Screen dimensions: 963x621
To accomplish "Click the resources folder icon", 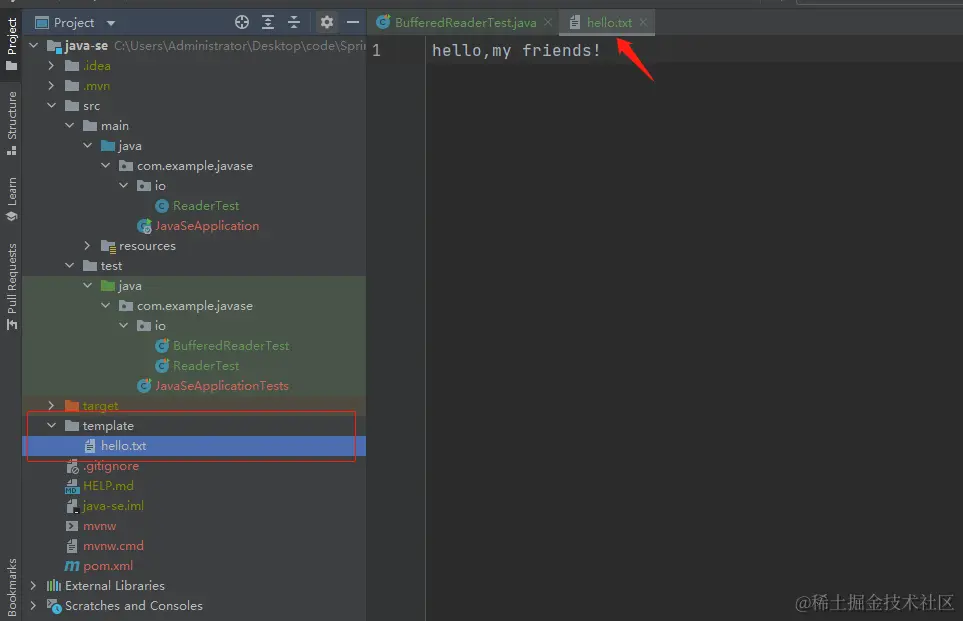I will coord(108,246).
